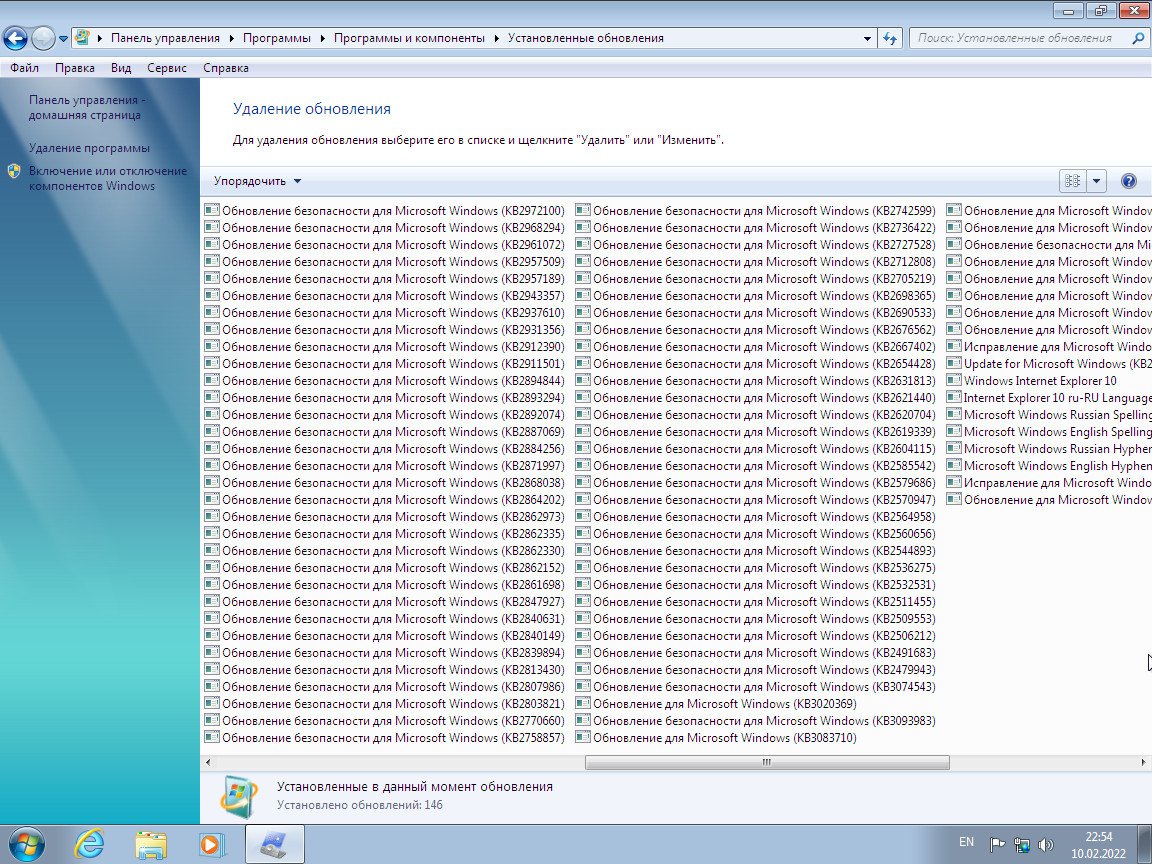Screen dimensions: 1152x864
Task: Click the search magnifier icon
Action: (x=1138, y=38)
